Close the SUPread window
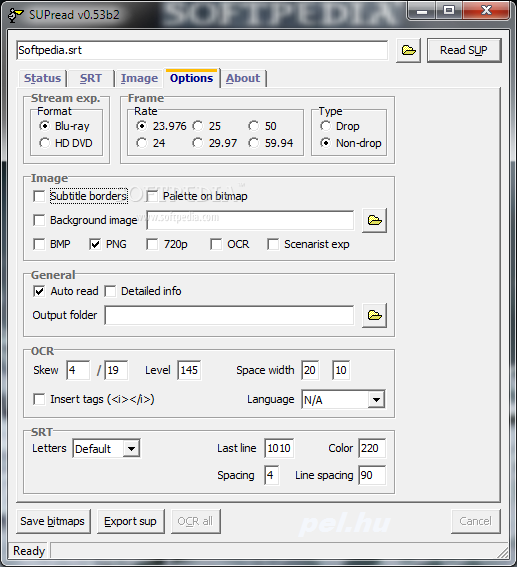The height and width of the screenshot is (567, 517). pos(486,12)
